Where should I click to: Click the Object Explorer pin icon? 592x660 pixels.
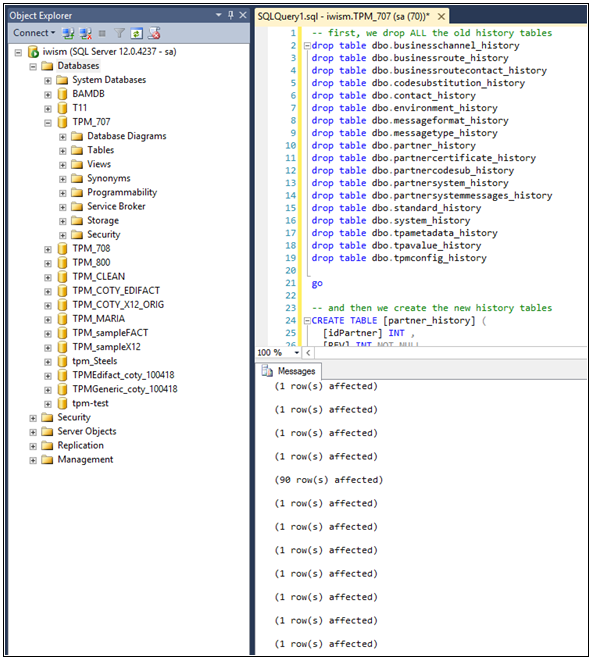(230, 15)
